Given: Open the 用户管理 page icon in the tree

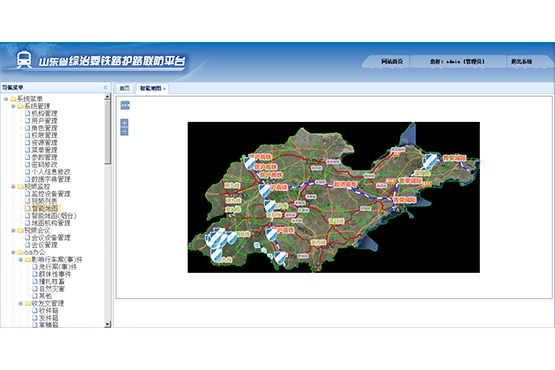Looking at the screenshot, I should 28,121.
